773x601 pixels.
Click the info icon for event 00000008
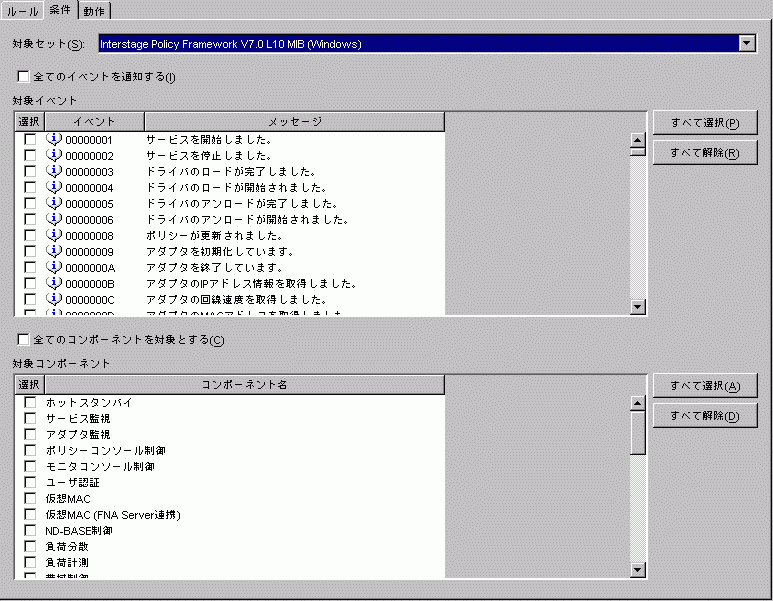54,235
